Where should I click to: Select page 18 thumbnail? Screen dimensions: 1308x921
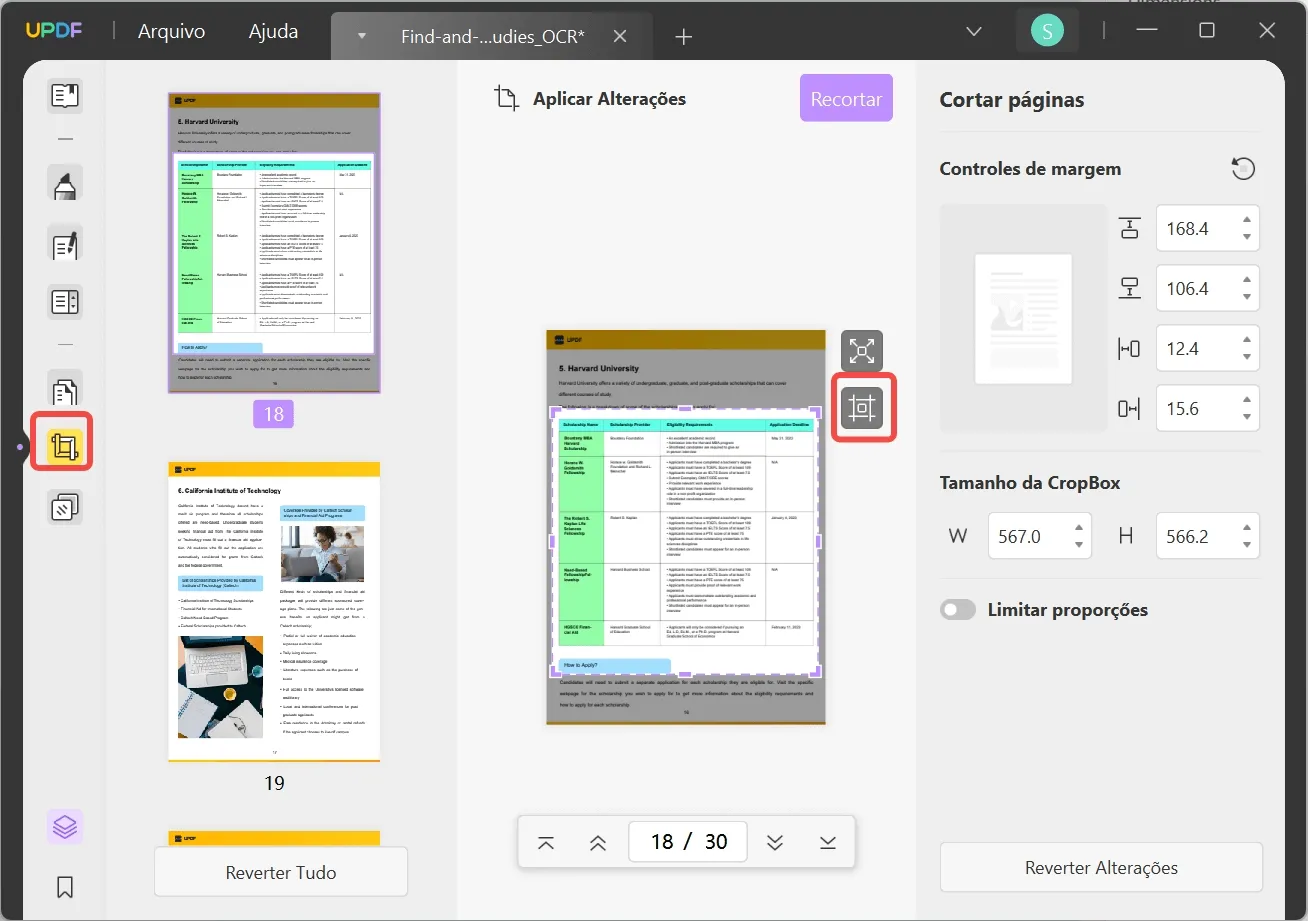pos(274,243)
